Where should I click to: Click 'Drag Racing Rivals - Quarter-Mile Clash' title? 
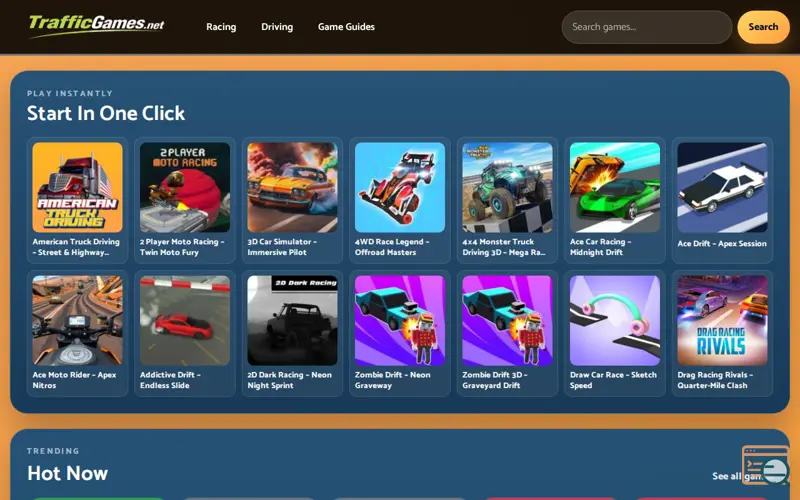tap(715, 380)
